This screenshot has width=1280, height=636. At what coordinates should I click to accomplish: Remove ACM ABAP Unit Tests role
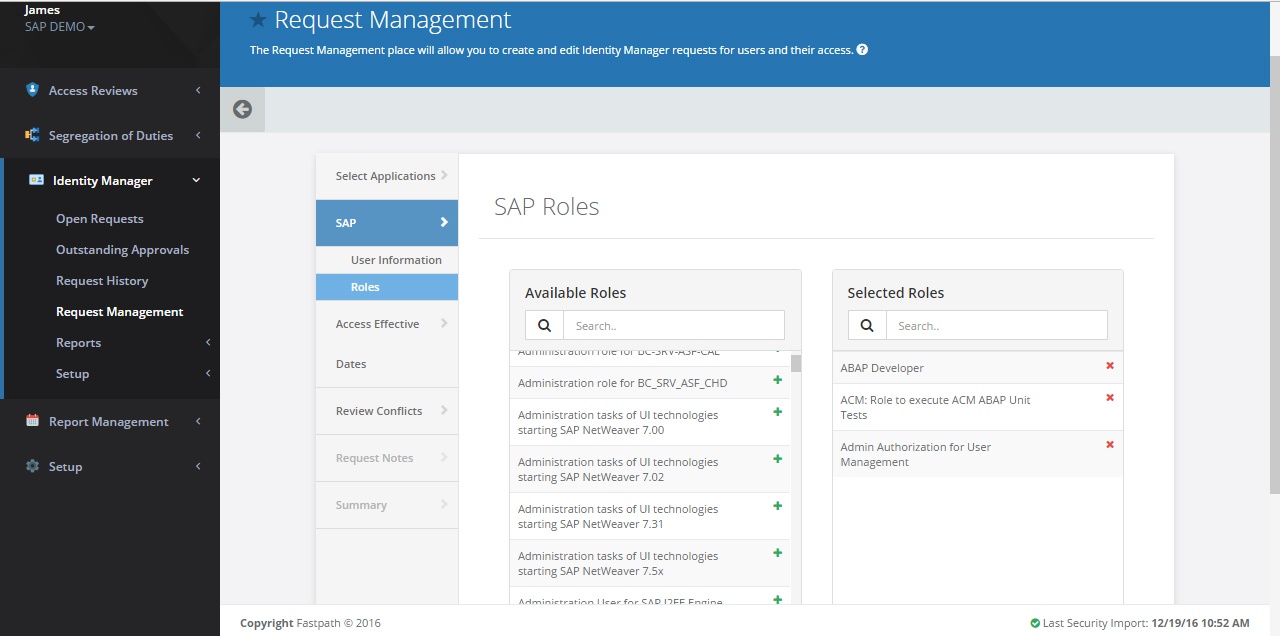(x=1109, y=398)
